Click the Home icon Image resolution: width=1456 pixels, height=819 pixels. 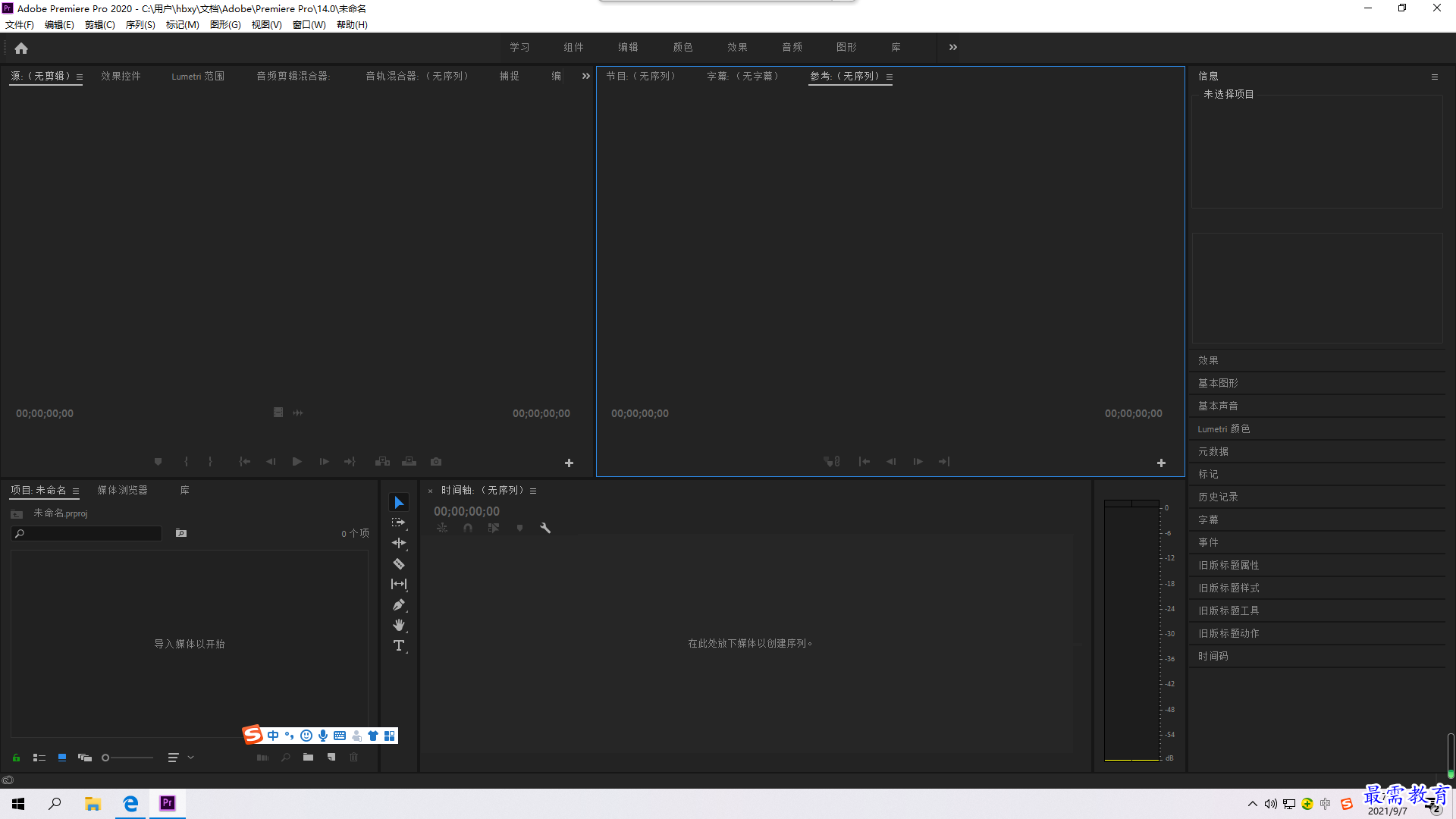(x=21, y=48)
